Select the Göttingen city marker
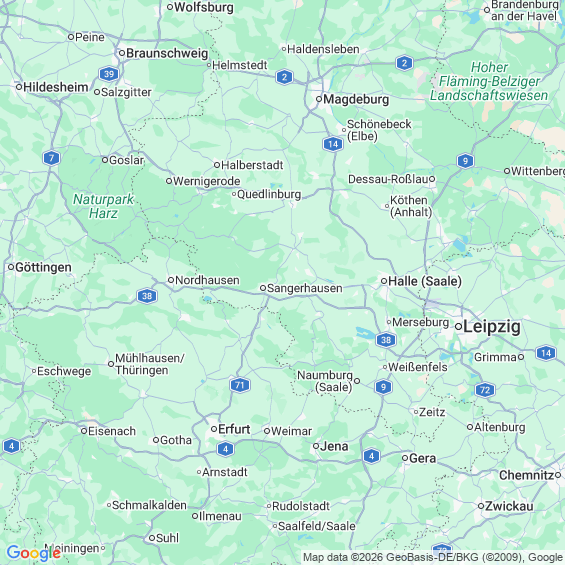This screenshot has width=565, height=565. click(11, 267)
